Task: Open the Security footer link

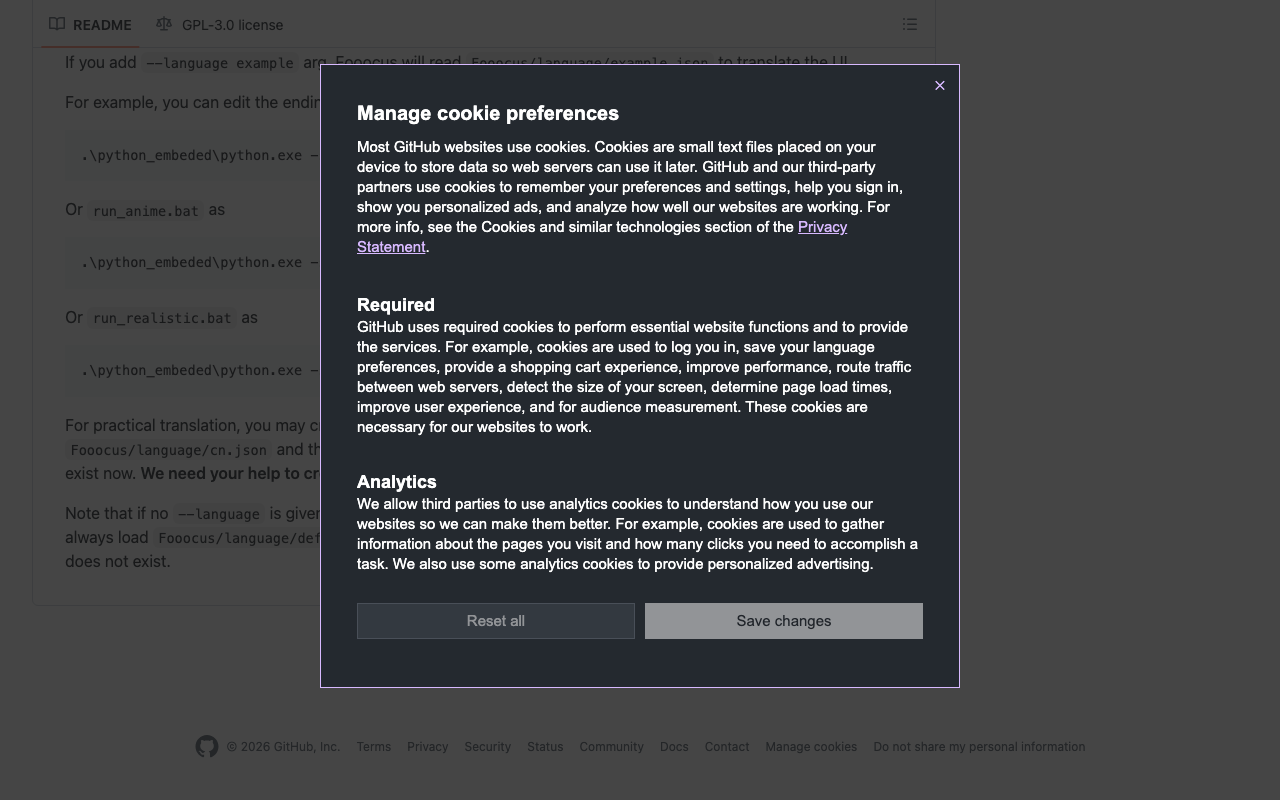Action: 488,747
